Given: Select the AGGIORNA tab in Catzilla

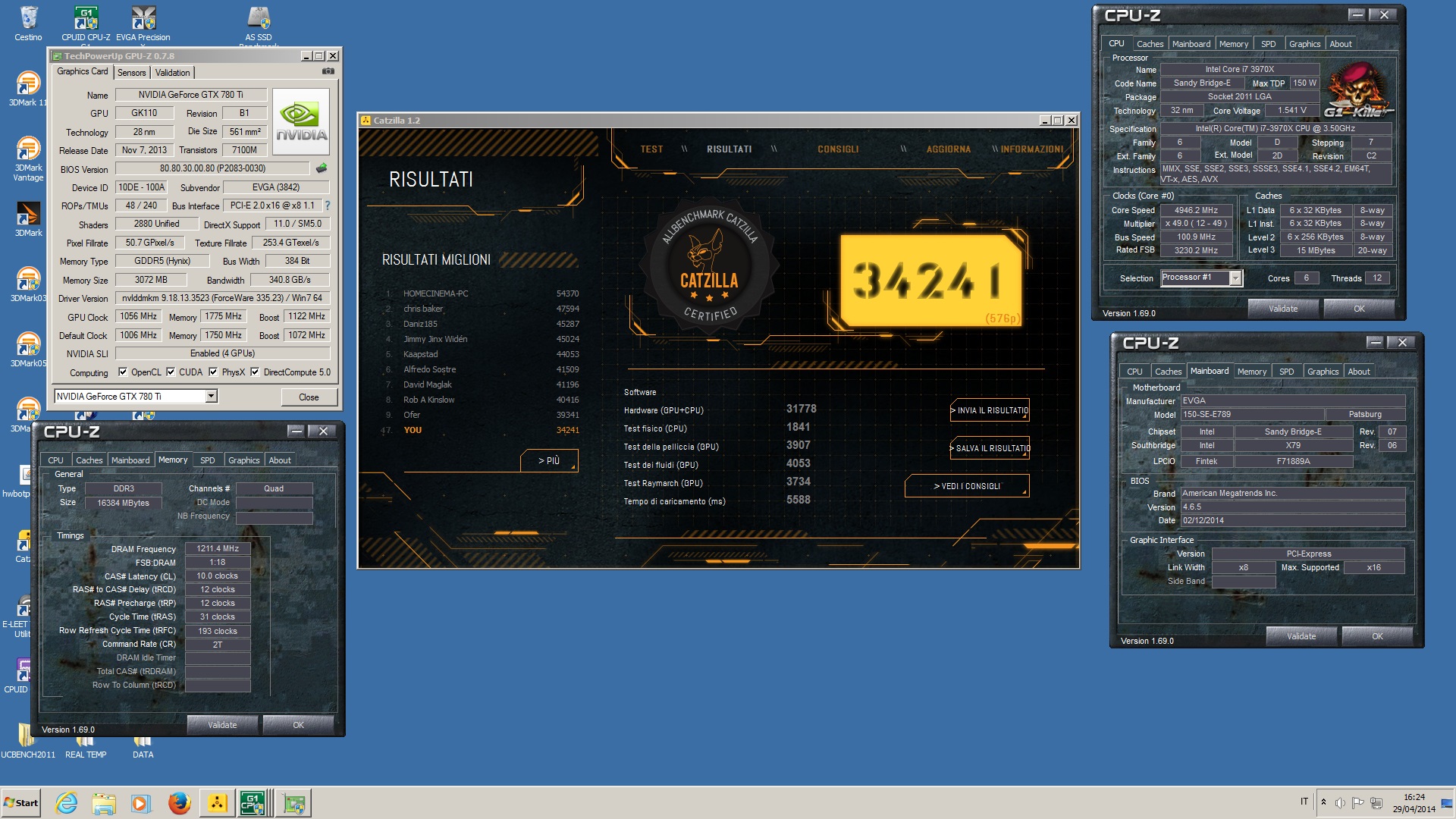Looking at the screenshot, I should coord(948,149).
